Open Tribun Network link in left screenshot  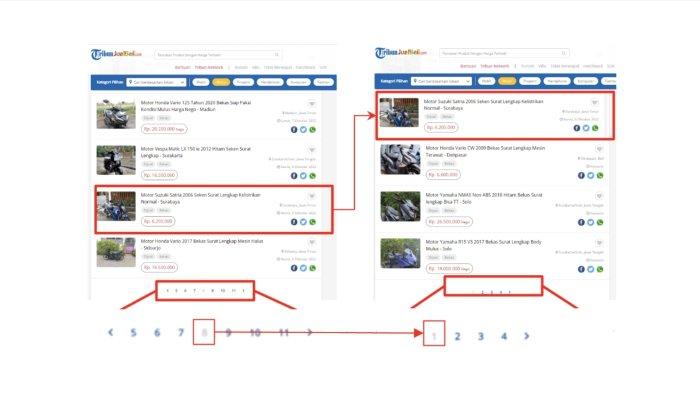[208, 67]
